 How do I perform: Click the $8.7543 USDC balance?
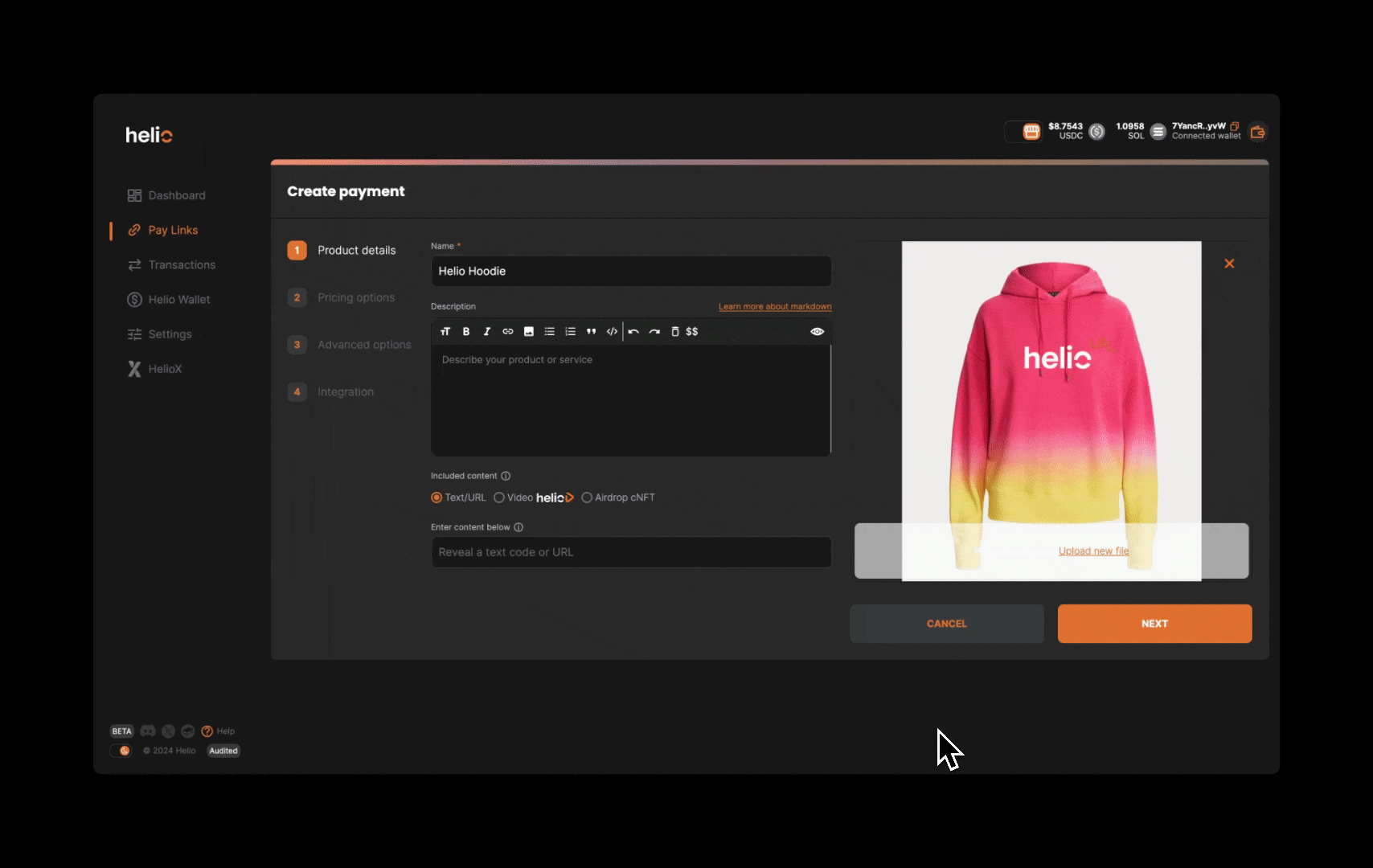click(x=1065, y=131)
